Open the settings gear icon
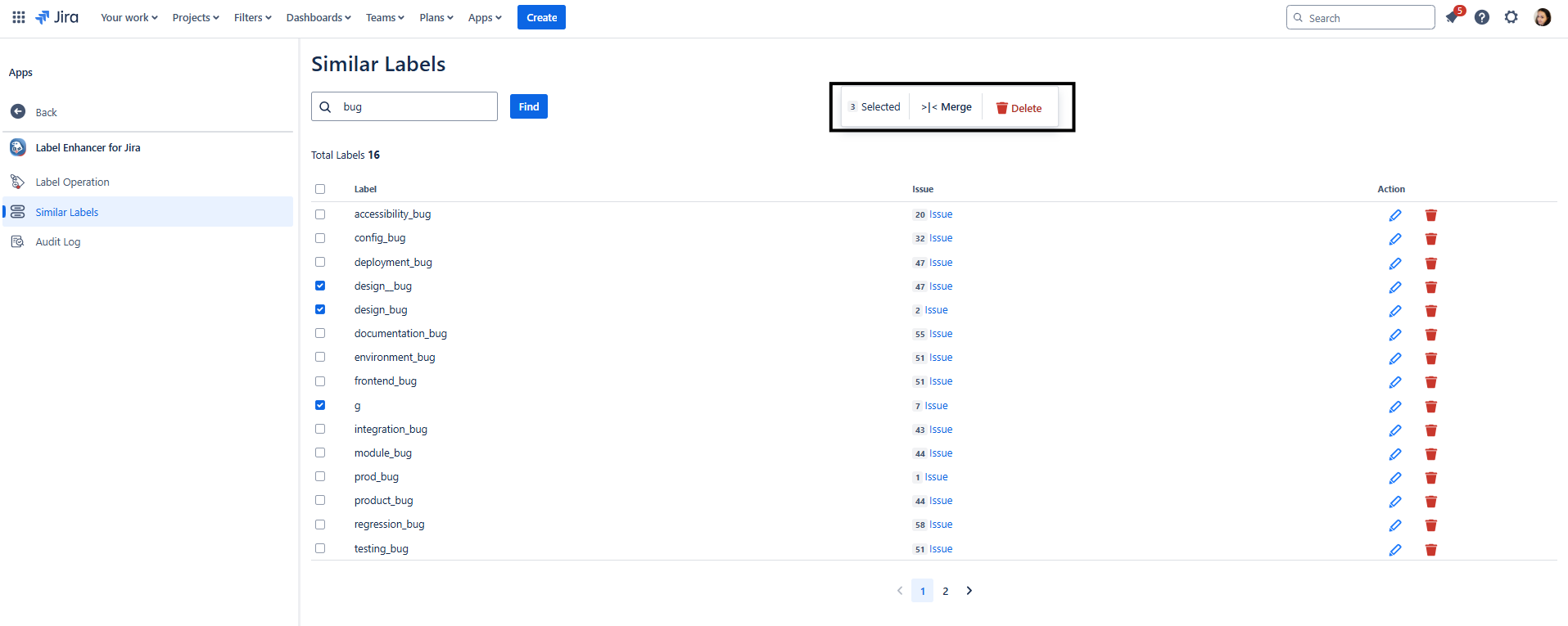The width and height of the screenshot is (1568, 626). coord(1512,17)
